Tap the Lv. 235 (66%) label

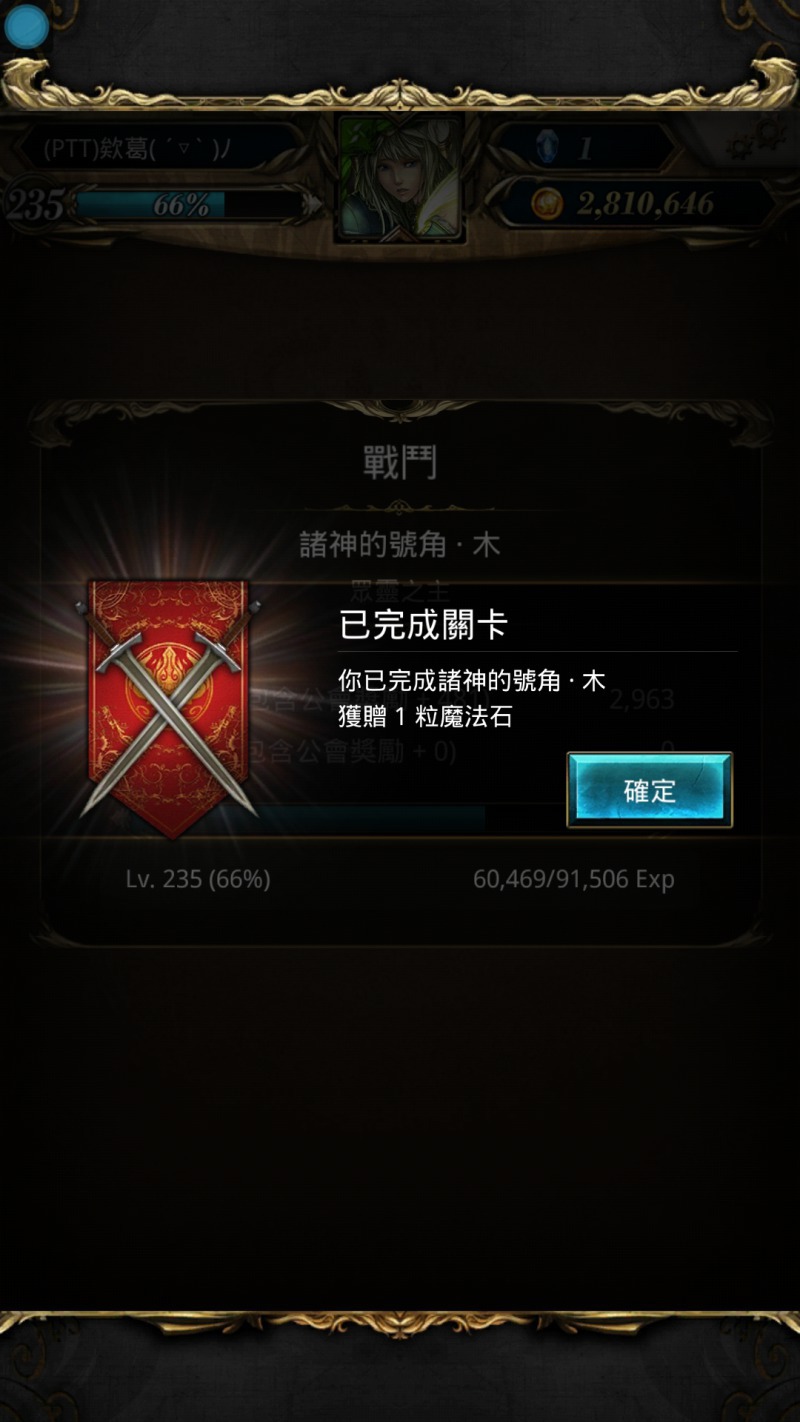(198, 879)
